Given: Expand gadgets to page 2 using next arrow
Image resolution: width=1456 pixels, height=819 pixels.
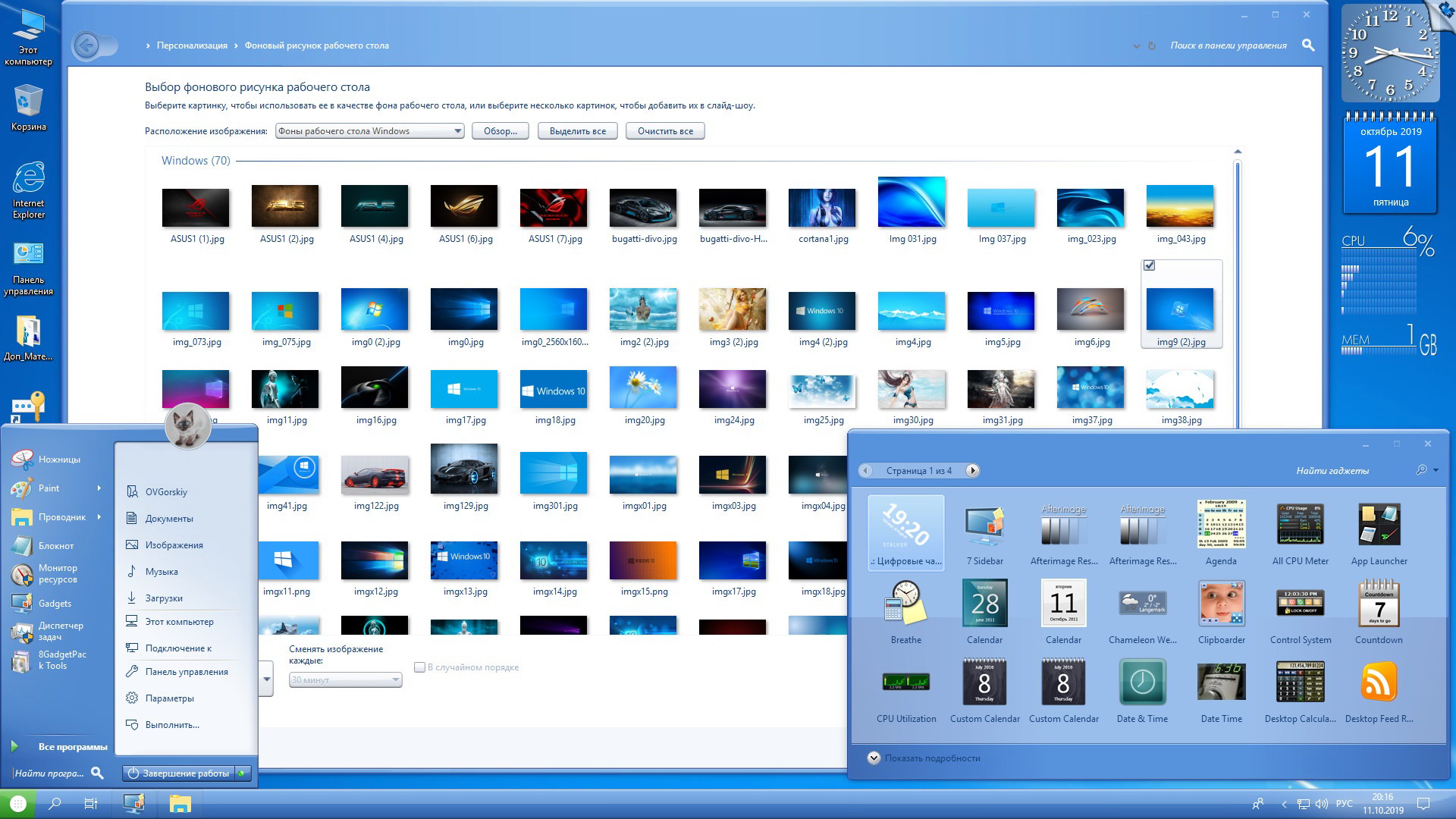Looking at the screenshot, I should tap(973, 470).
